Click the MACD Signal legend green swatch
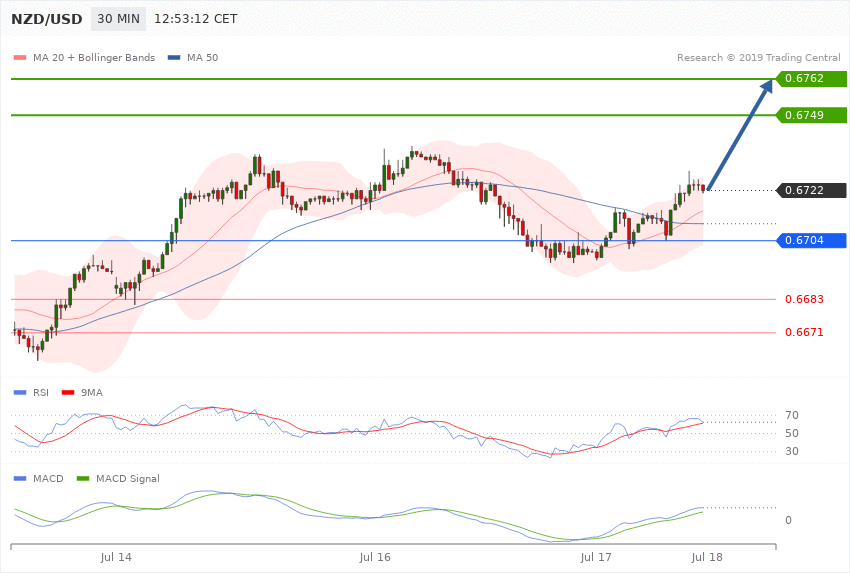 pyautogui.click(x=83, y=479)
